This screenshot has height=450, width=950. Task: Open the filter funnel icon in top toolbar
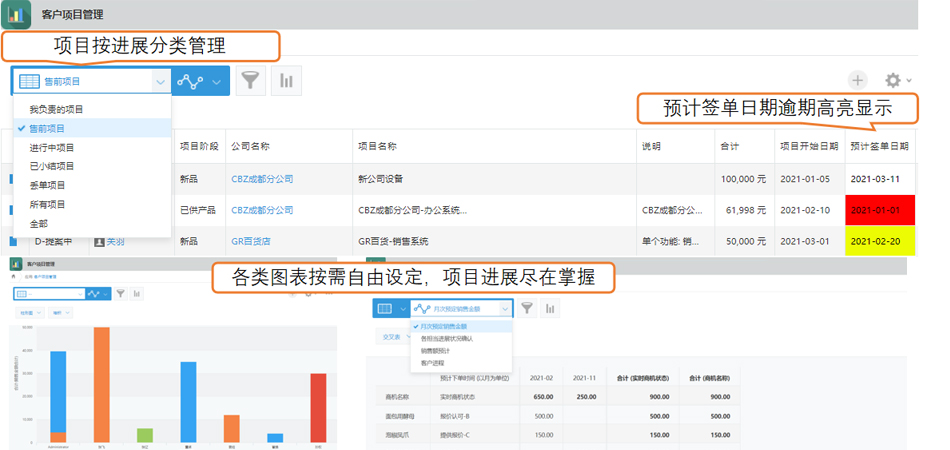250,81
